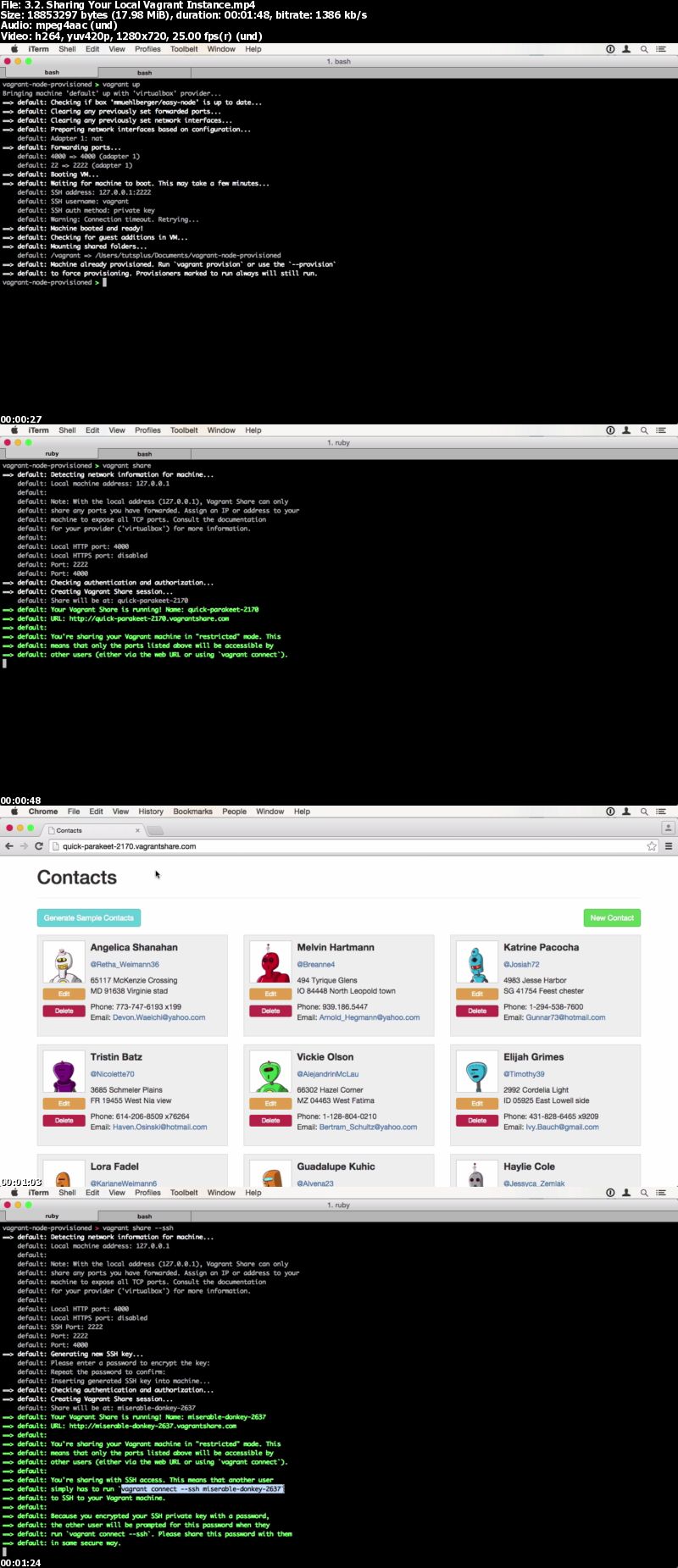Open Notification Center in the Chrome menu bar
This screenshot has height=1568, width=678.
coord(661,812)
